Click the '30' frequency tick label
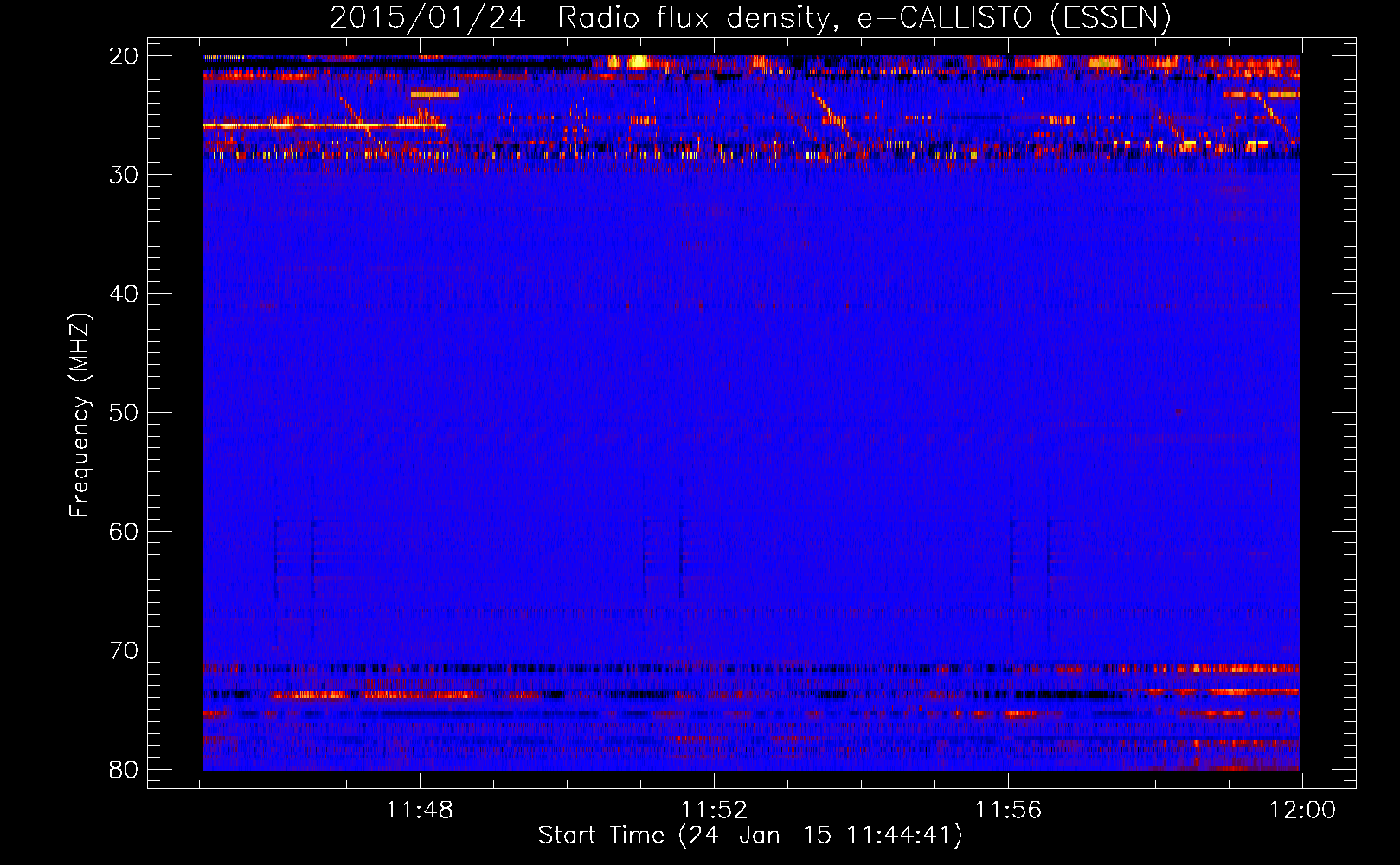Screen dimensions: 1400x865 coord(124,175)
